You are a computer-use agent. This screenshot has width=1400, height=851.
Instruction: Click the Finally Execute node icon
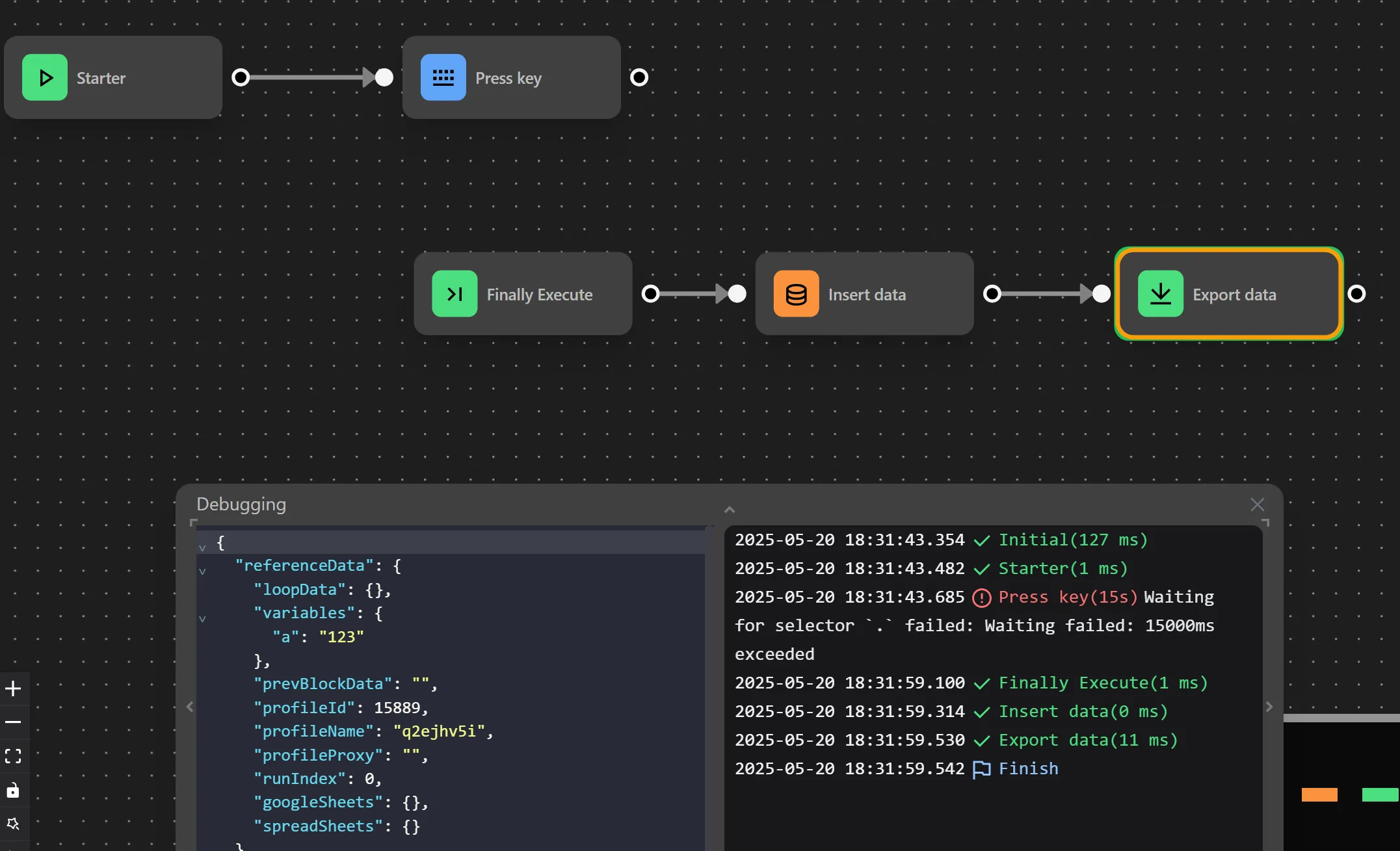[455, 294]
